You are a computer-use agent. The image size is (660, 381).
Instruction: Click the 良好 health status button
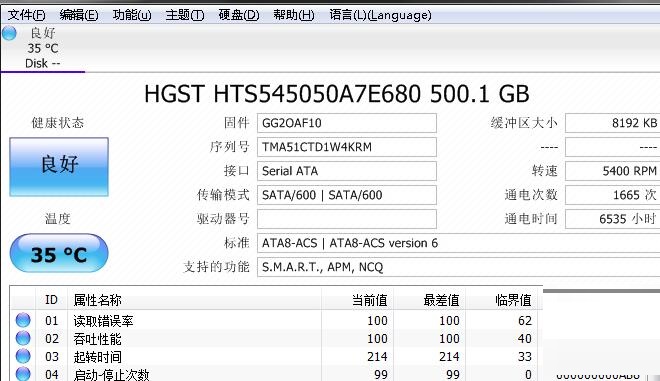(59, 167)
